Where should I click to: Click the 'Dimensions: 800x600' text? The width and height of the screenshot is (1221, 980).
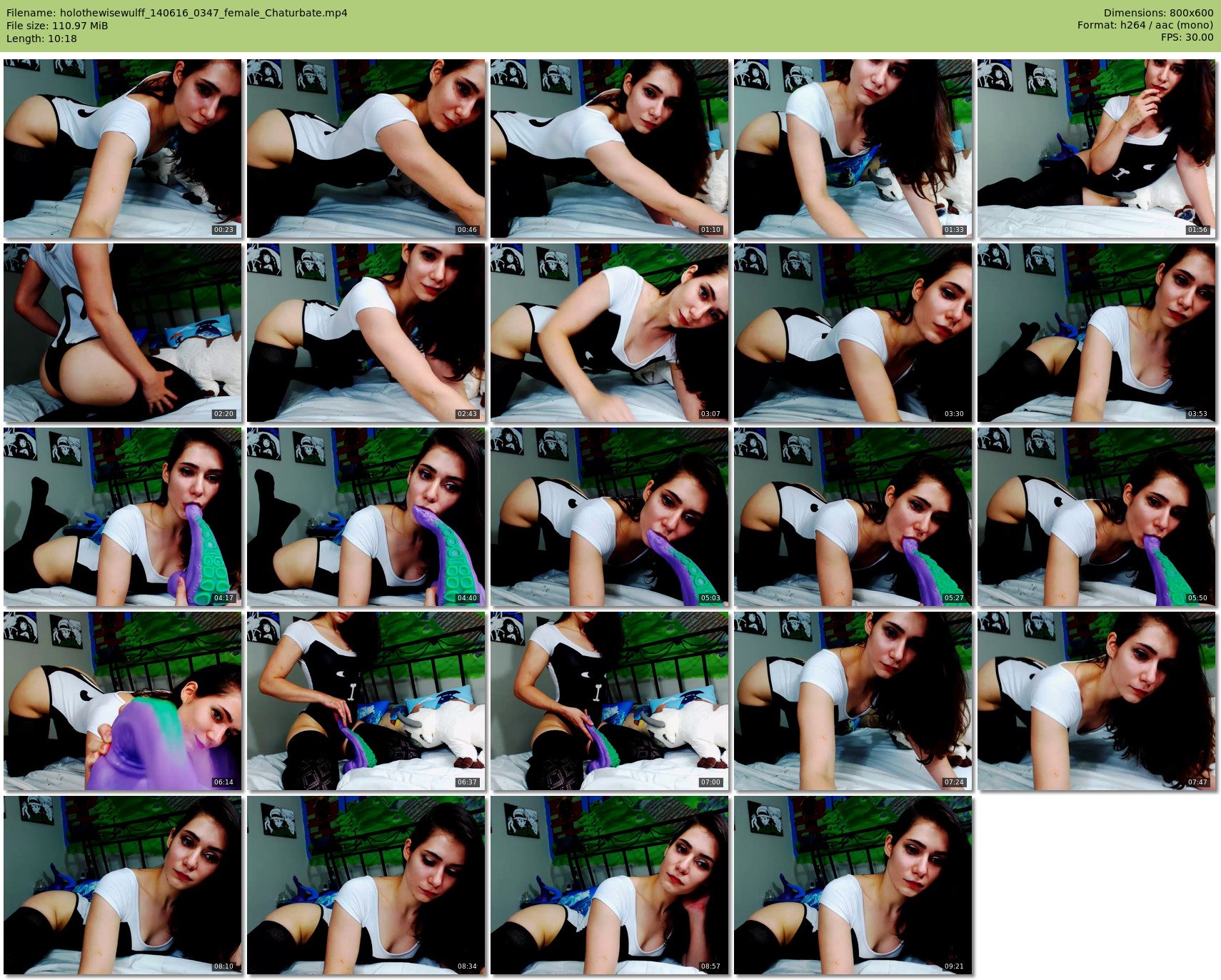pyautogui.click(x=1158, y=13)
